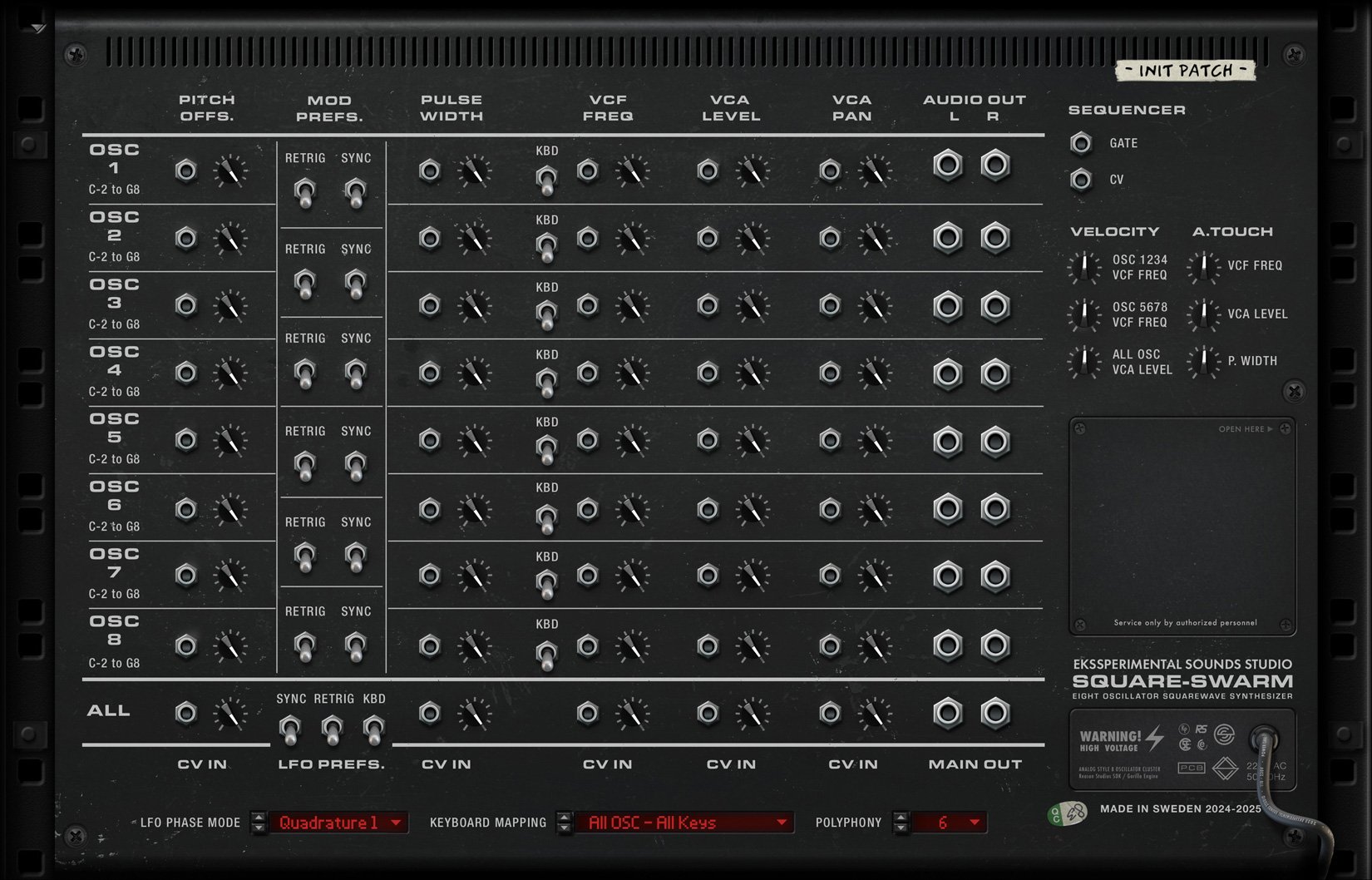
Task: Click OSC 5 VCA Level CV jack
Action: (x=708, y=440)
